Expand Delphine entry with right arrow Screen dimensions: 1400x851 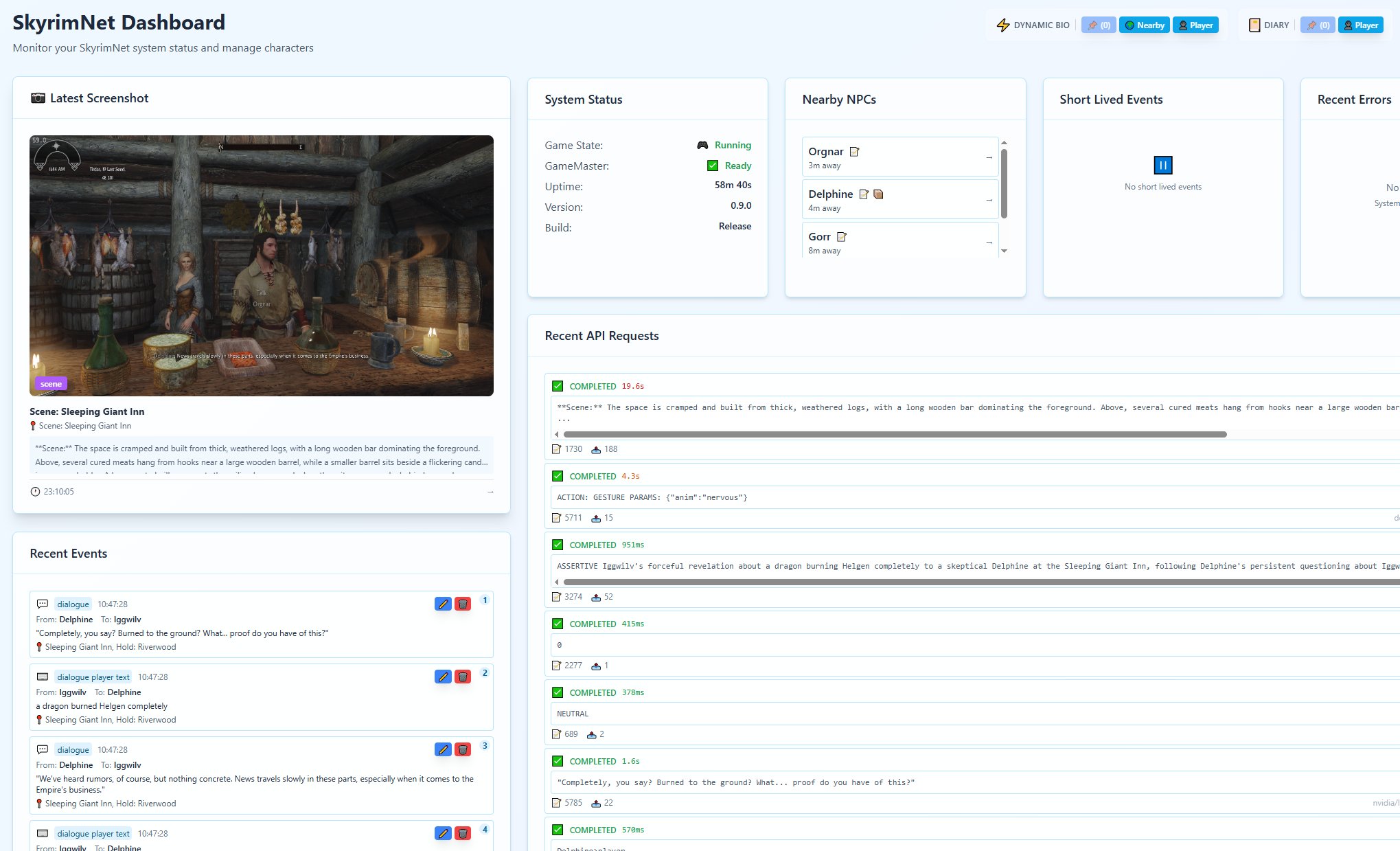989,200
